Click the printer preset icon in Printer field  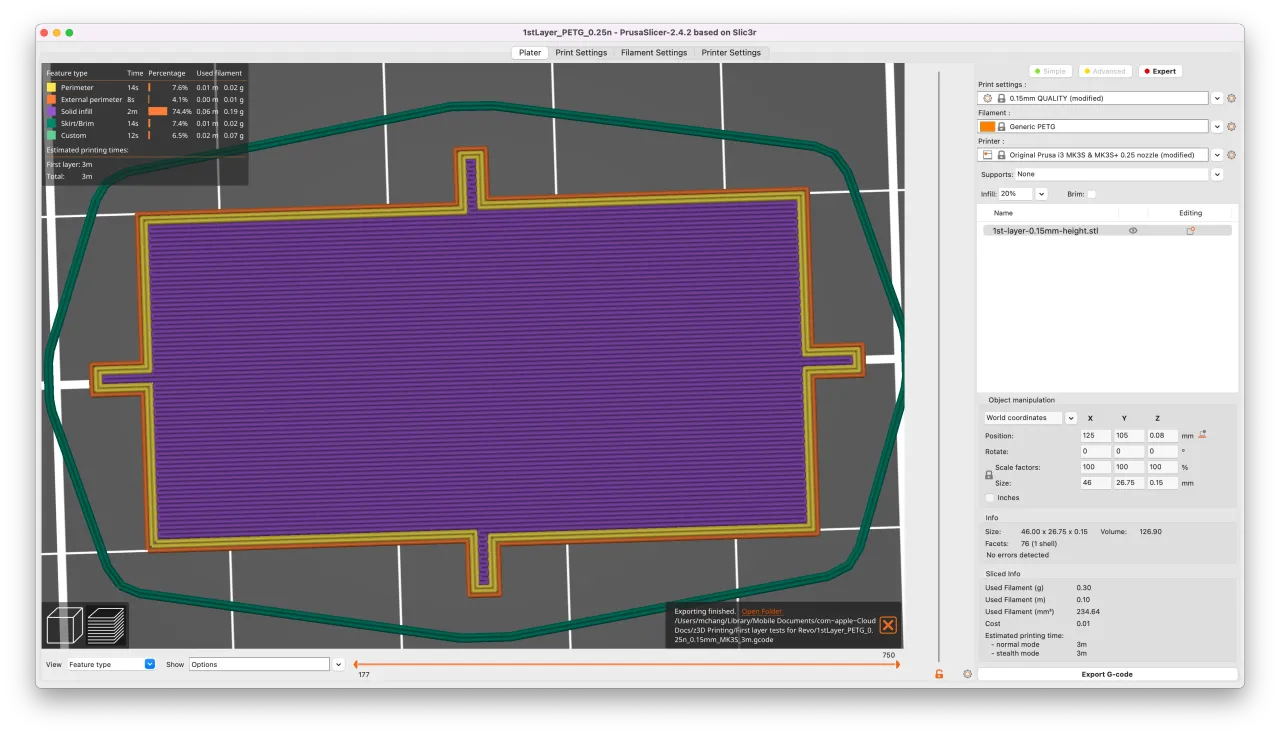[988, 155]
